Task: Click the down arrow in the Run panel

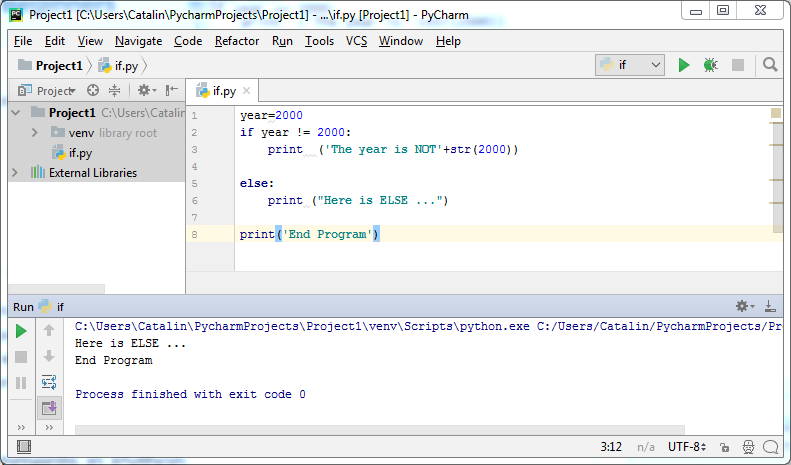Action: pos(49,356)
